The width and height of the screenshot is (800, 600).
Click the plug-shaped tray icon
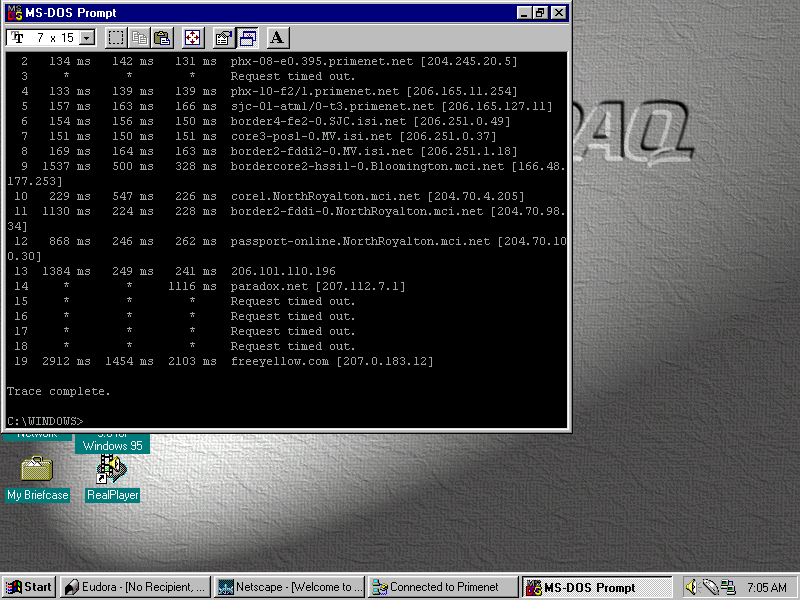pos(709,587)
